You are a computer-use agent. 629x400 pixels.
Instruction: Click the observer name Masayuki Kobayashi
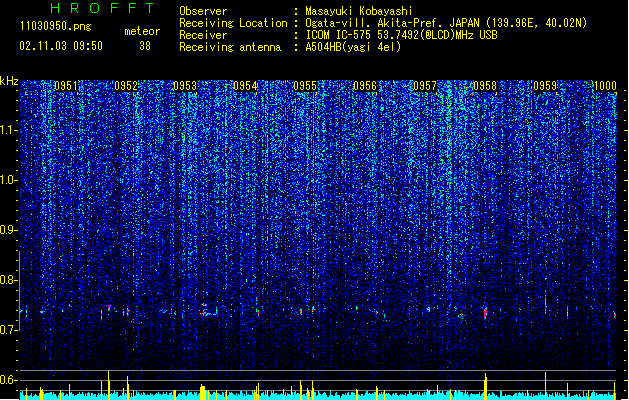click(359, 11)
